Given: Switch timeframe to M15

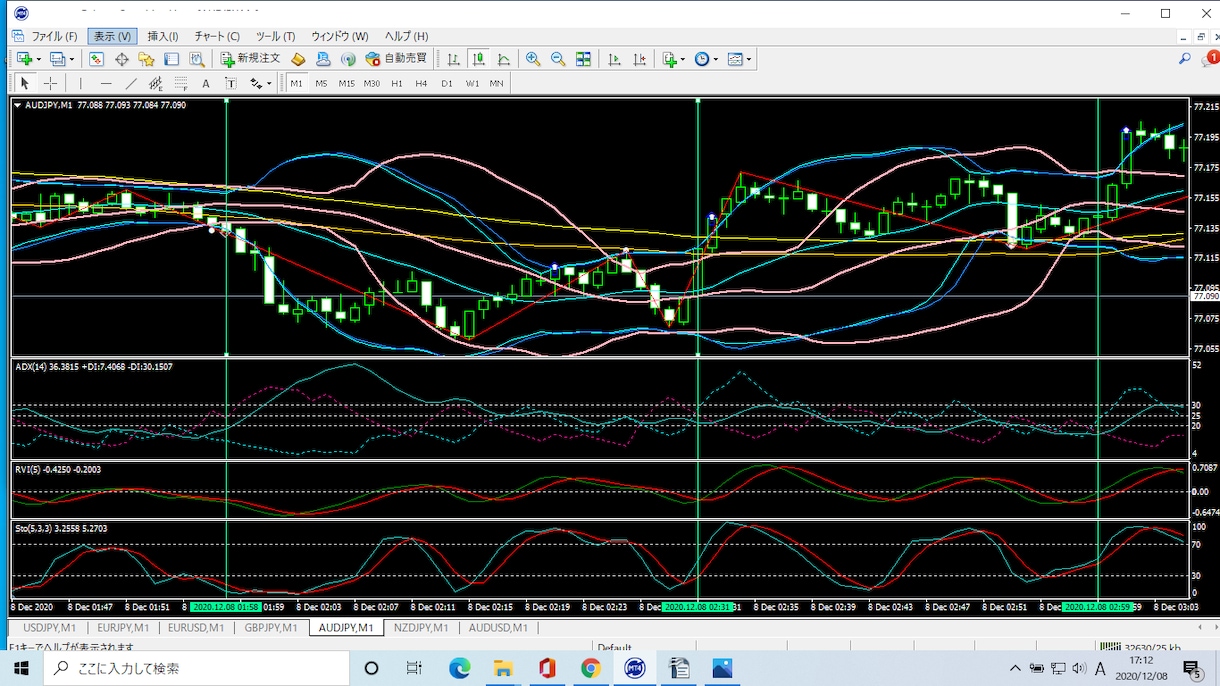Looking at the screenshot, I should [x=346, y=84].
